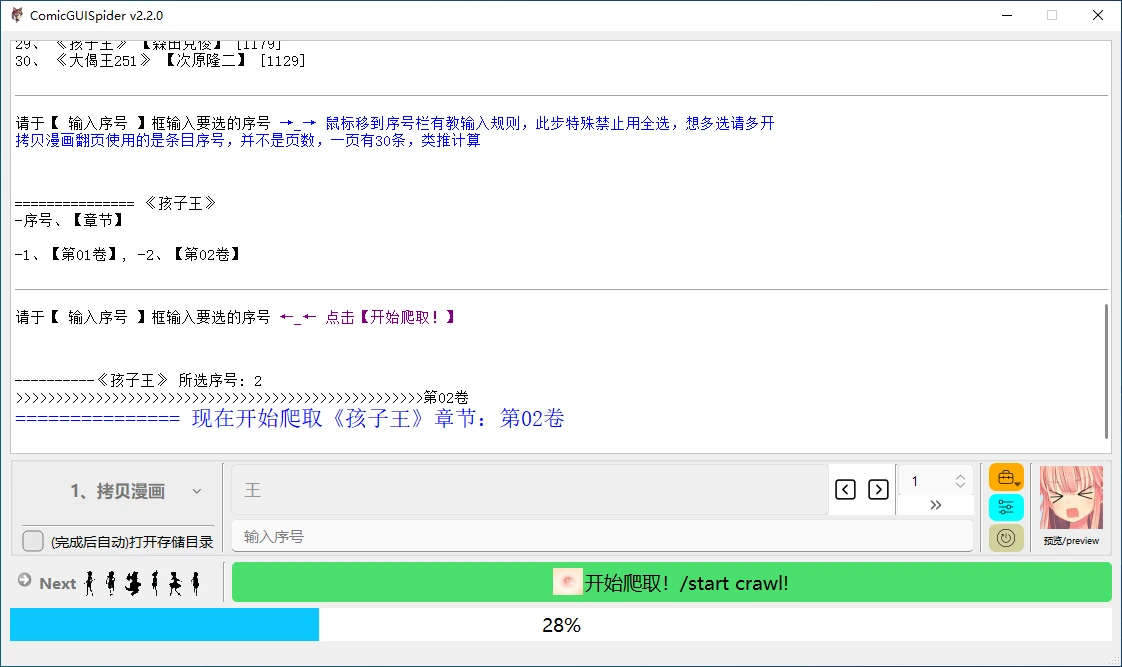Open the cyan settings sliders icon
This screenshot has width=1122, height=667.
point(1005,508)
